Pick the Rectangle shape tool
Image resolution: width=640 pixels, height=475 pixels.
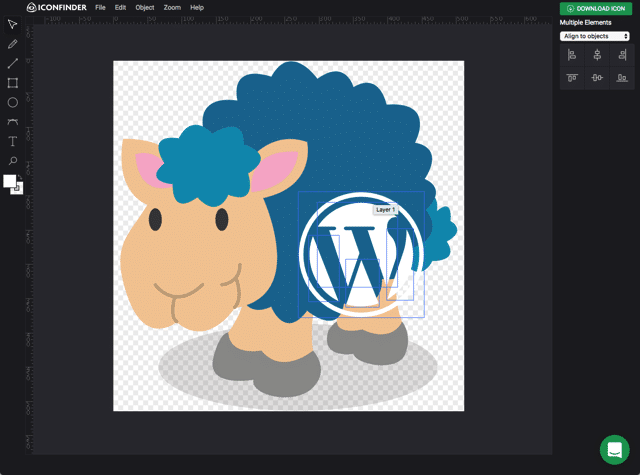pyautogui.click(x=12, y=83)
